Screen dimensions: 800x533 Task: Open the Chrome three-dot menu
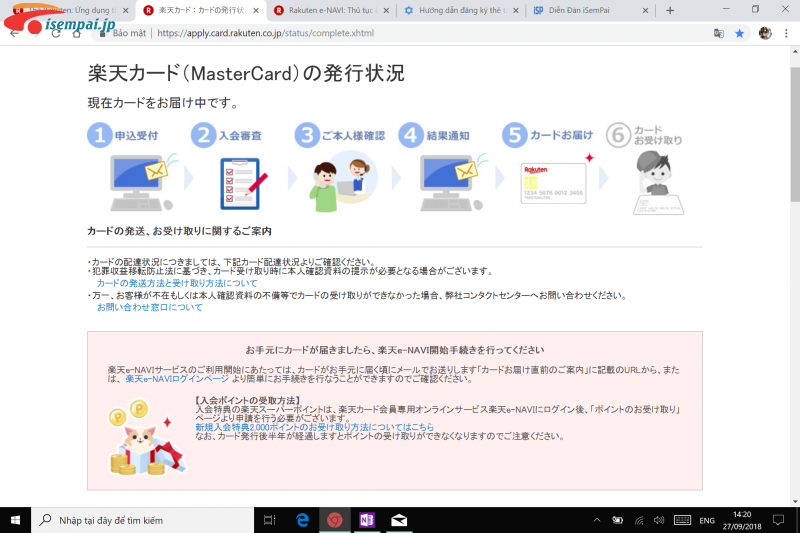pyautogui.click(x=786, y=33)
